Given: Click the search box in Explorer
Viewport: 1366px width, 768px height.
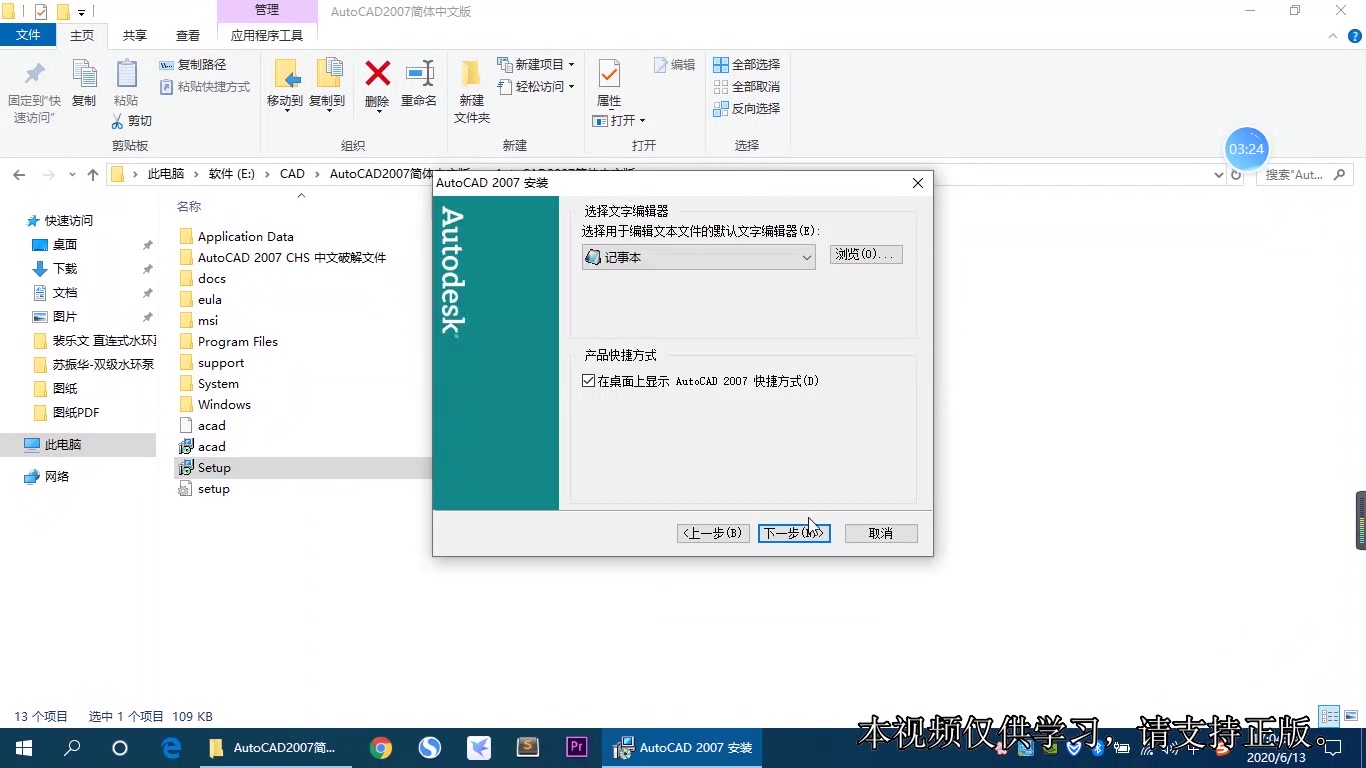Looking at the screenshot, I should pyautogui.click(x=1305, y=174).
